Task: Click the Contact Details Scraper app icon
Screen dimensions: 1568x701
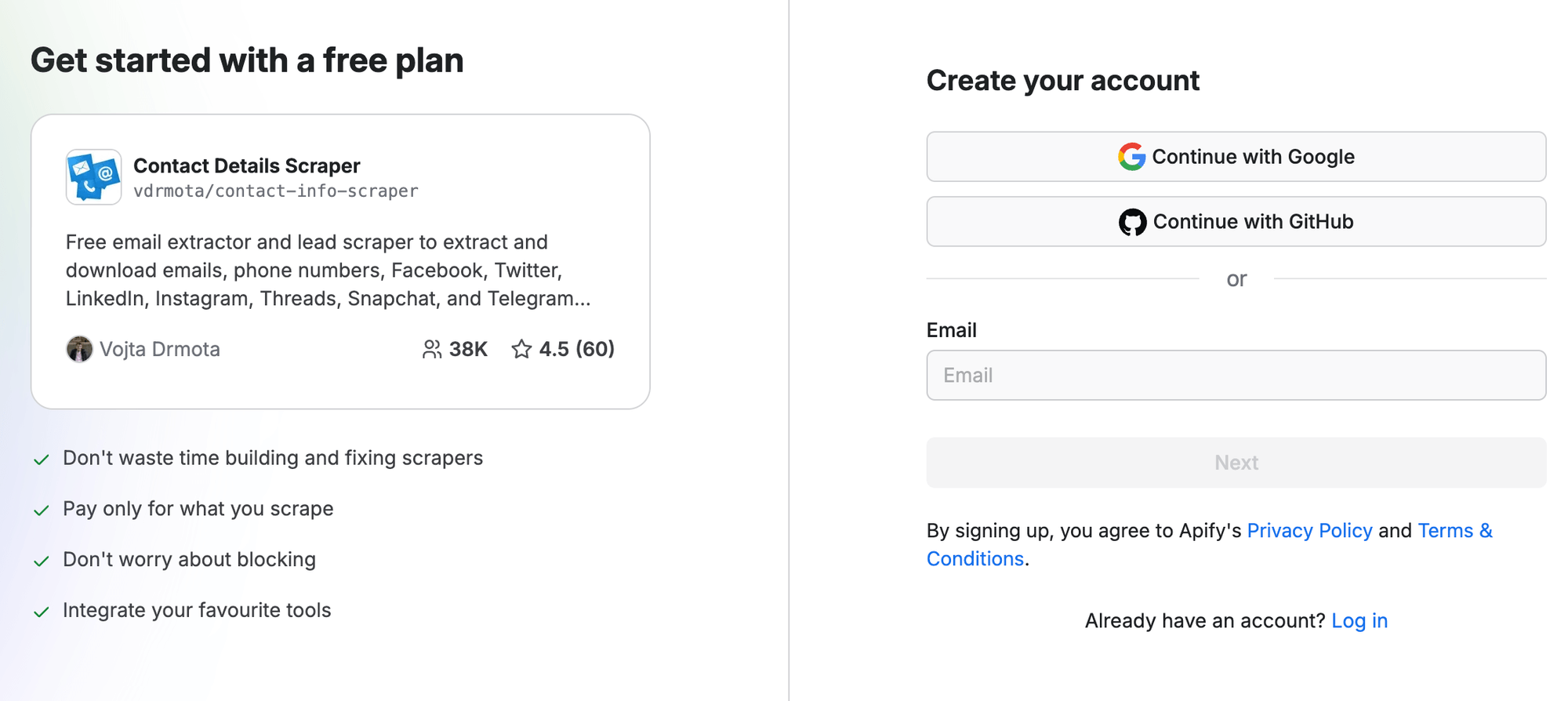Action: click(93, 177)
